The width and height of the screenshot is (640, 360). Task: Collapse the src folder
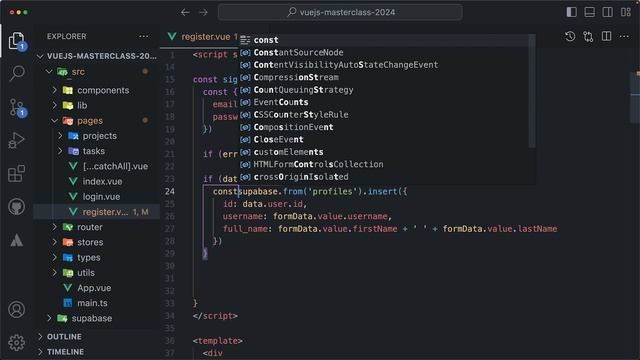click(97, 72)
